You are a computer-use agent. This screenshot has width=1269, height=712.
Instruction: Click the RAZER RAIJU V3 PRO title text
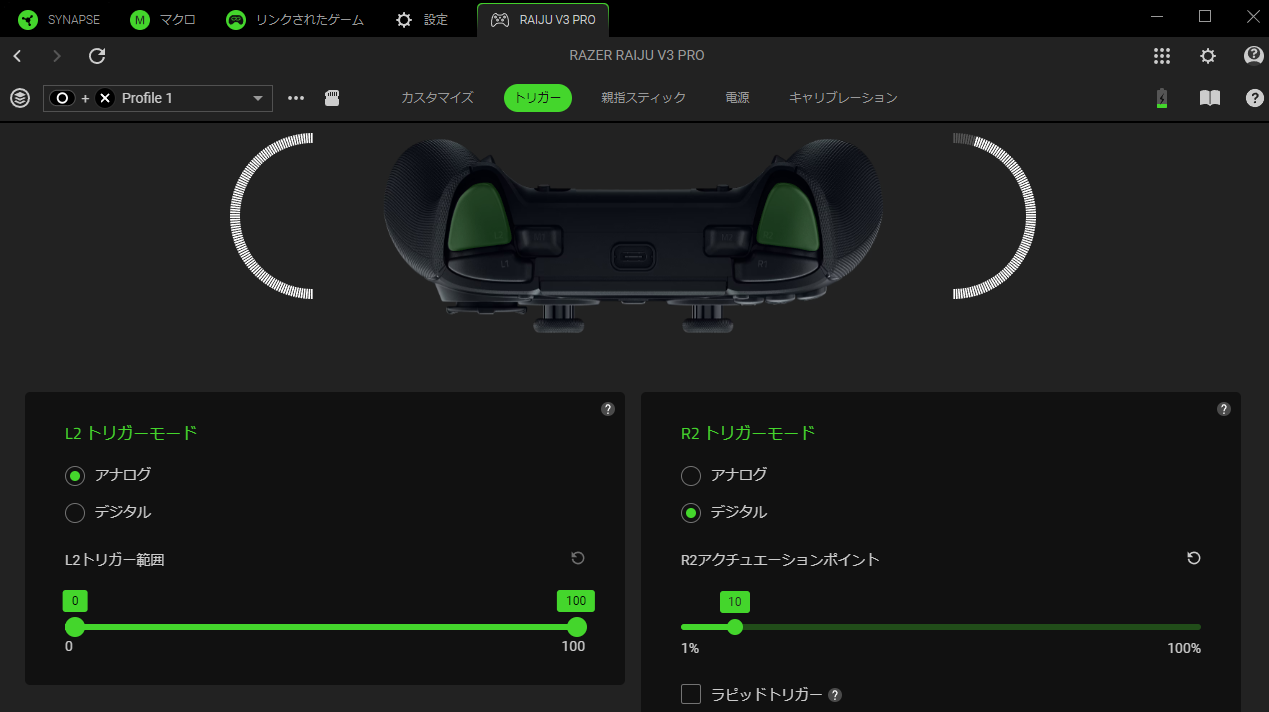click(x=637, y=55)
